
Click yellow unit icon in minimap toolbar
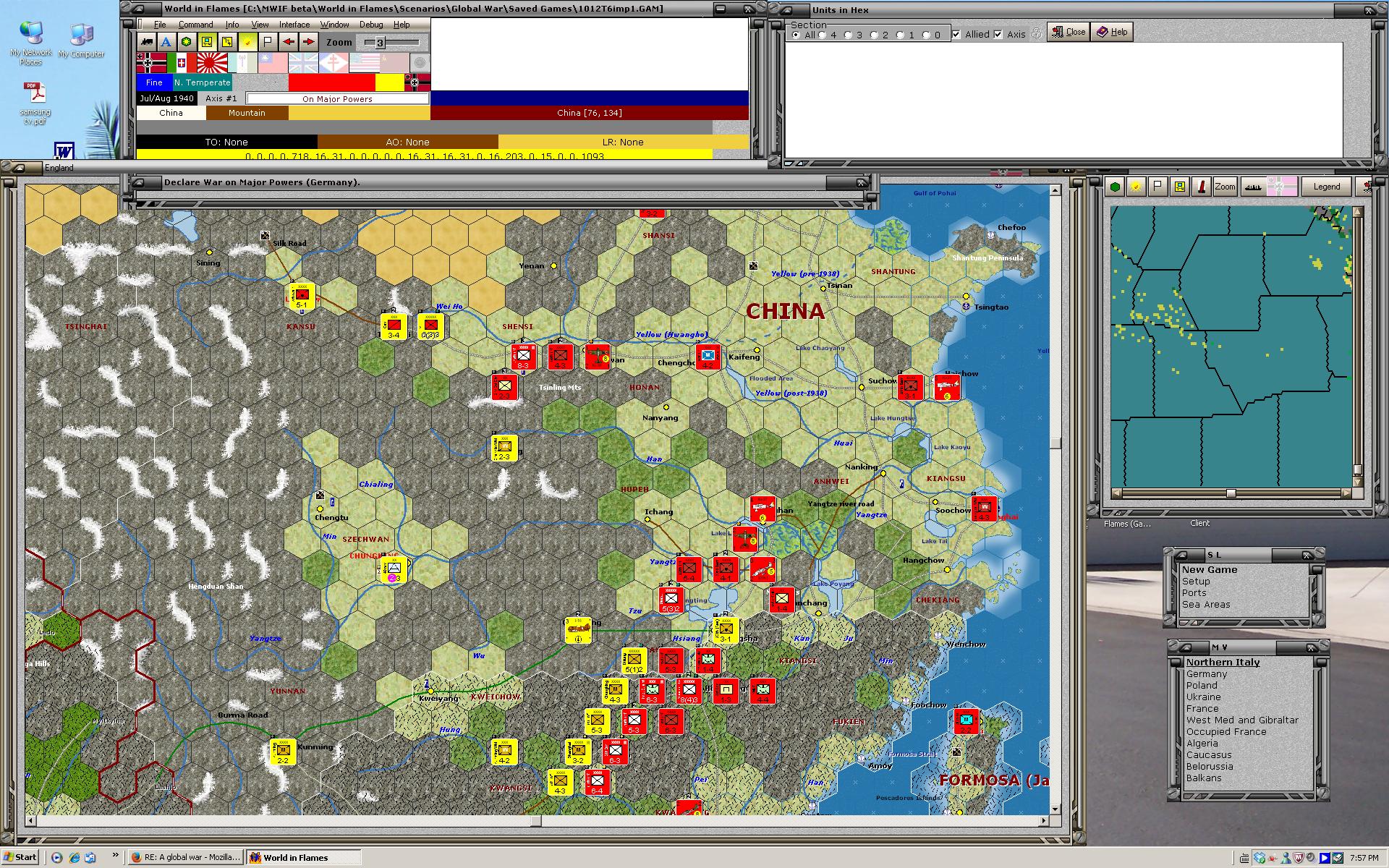click(x=1180, y=187)
